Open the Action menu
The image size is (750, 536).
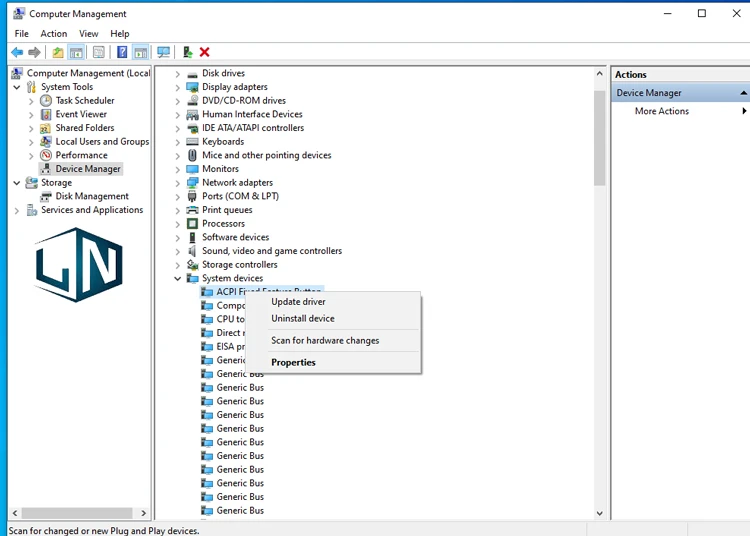tap(54, 34)
